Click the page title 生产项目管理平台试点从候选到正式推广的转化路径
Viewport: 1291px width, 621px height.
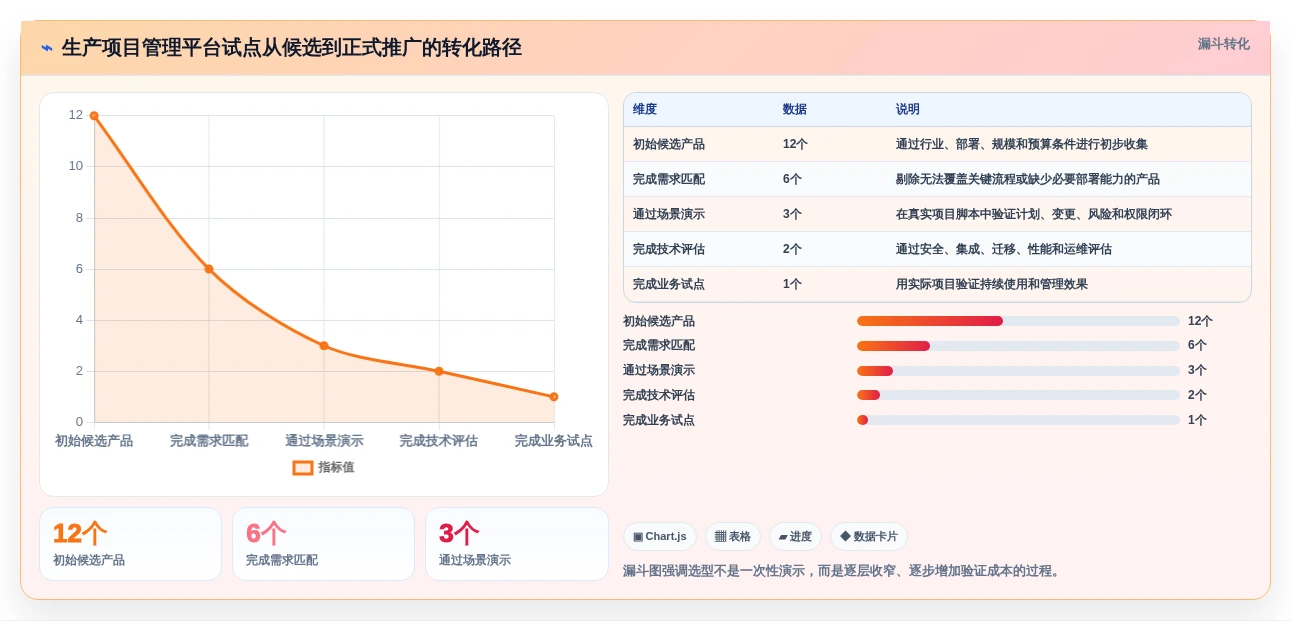[291, 48]
